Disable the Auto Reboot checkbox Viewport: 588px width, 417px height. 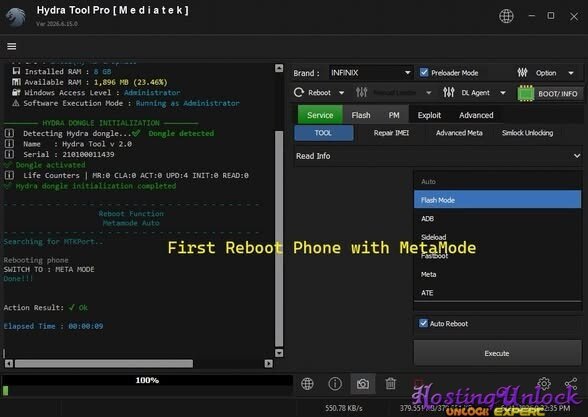coord(423,323)
